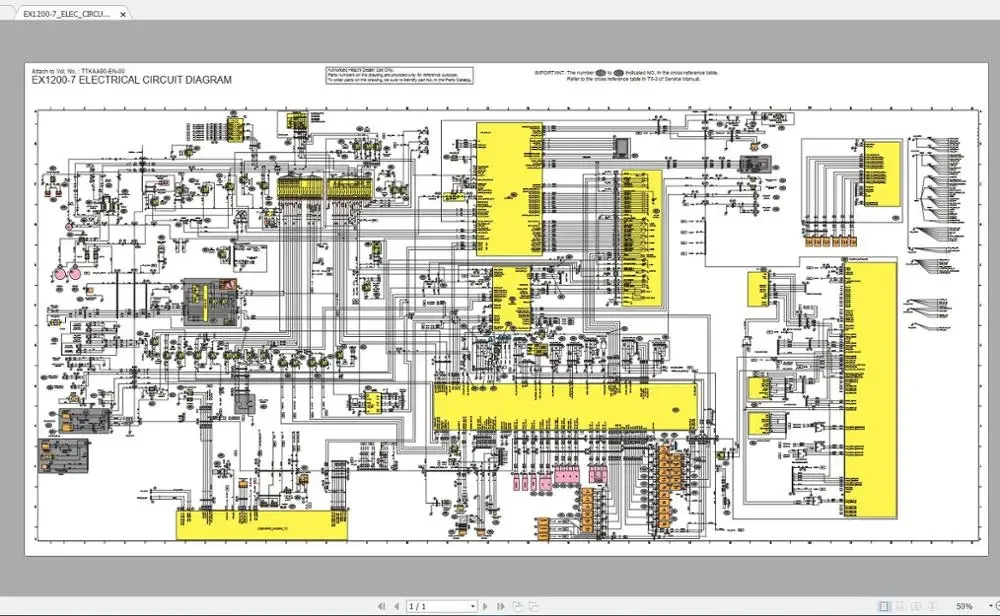Toggle continuous scrolling page layout
The width and height of the screenshot is (1000, 616).
899,606
